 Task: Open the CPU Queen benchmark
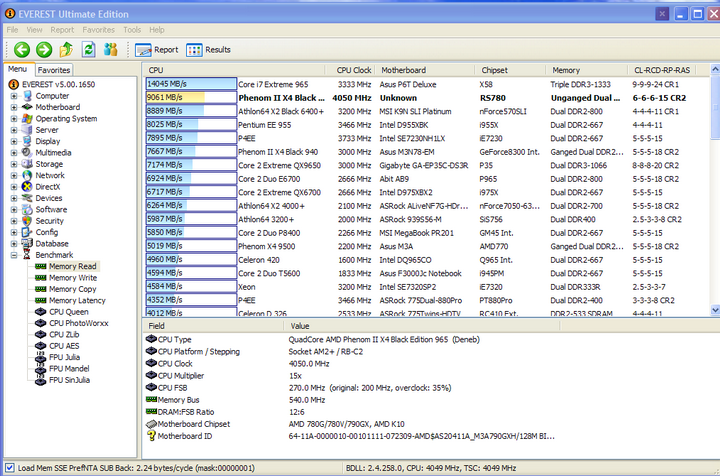[x=69, y=312]
